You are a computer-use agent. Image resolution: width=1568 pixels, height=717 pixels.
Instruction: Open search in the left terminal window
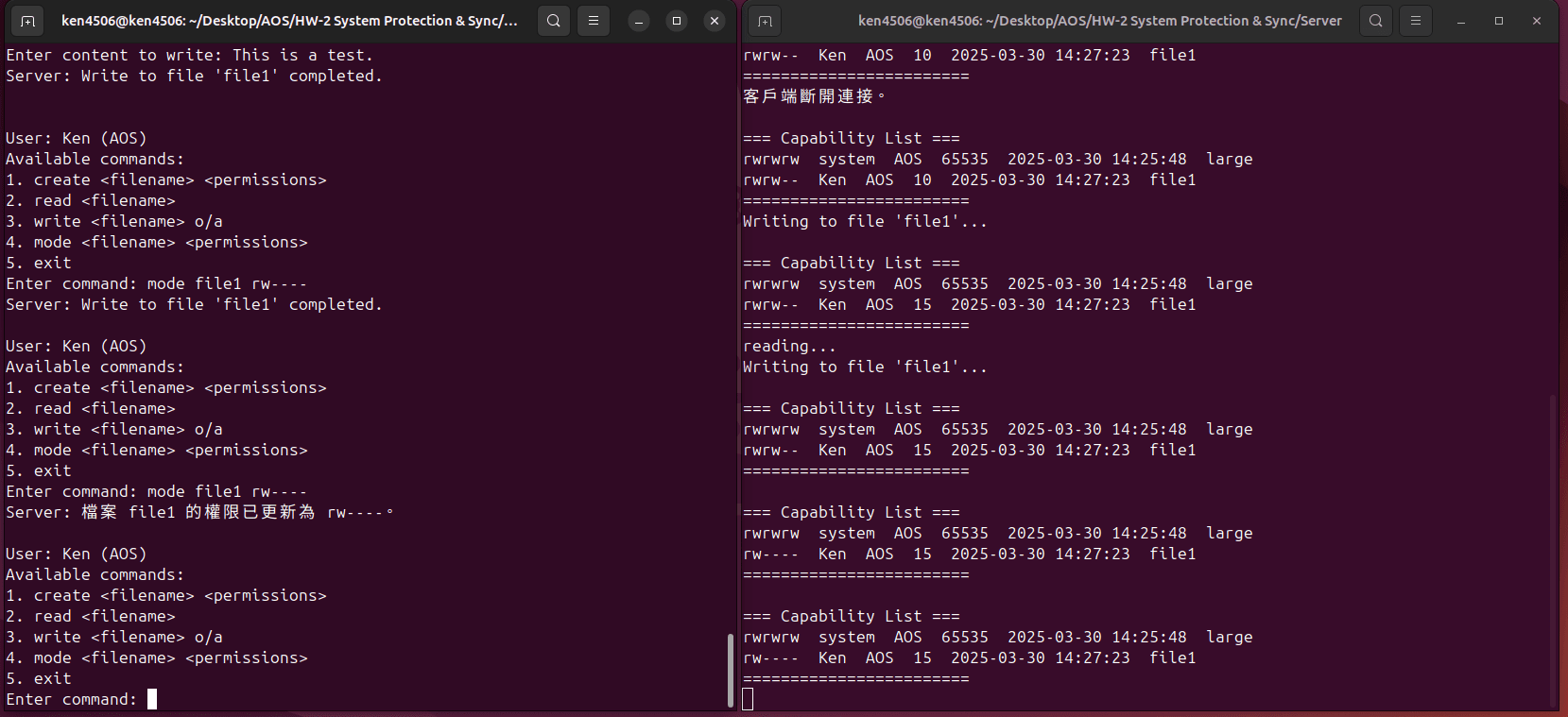click(554, 21)
